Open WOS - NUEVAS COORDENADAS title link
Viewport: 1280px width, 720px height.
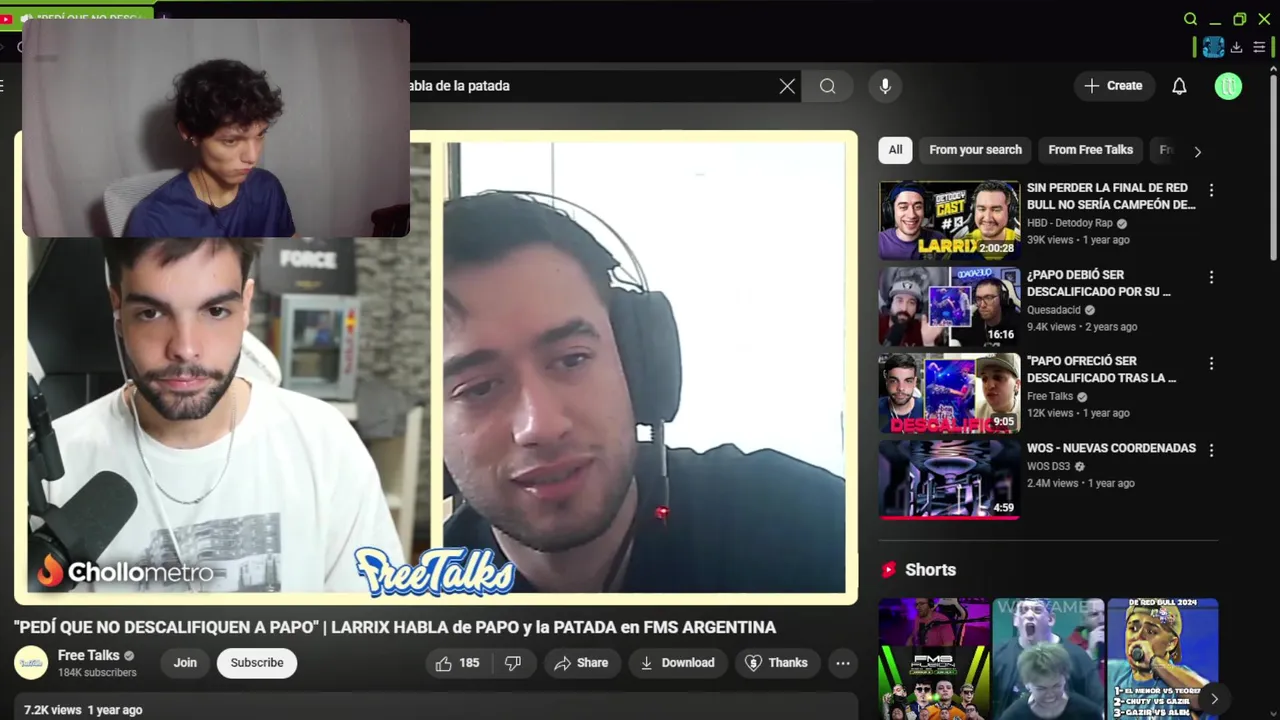1111,448
